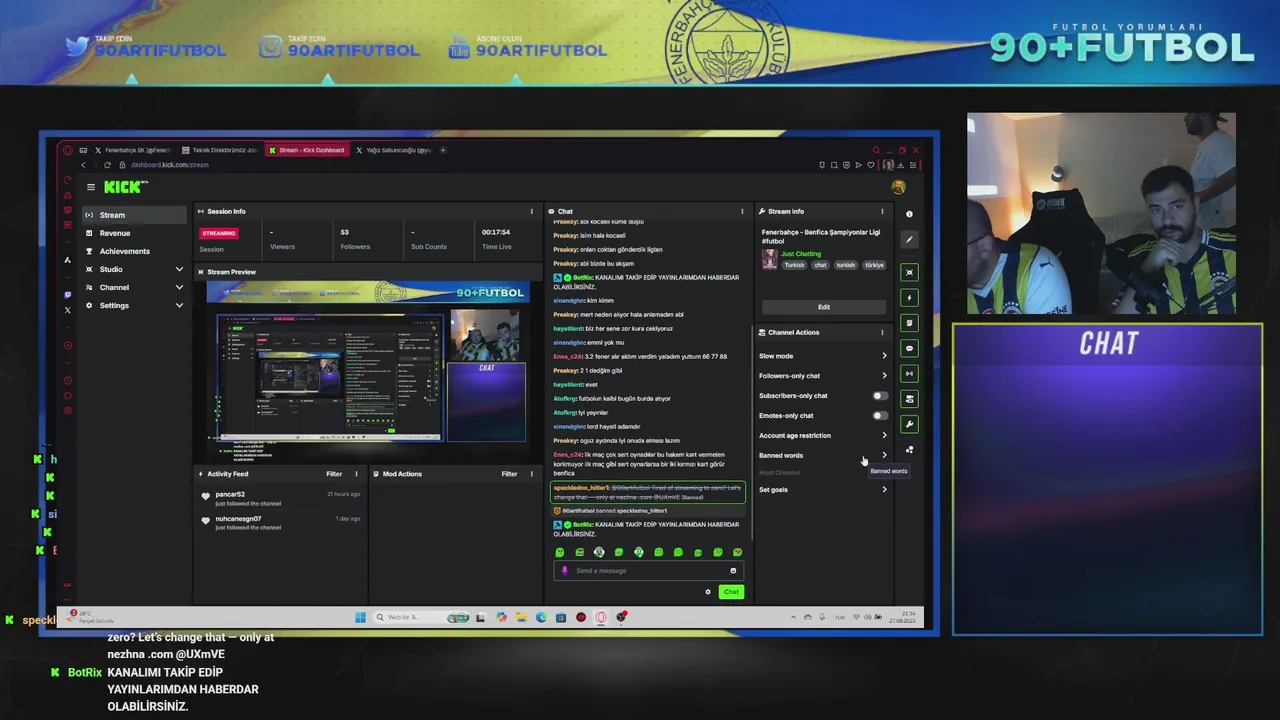Click the Turkish tag in Stream info
Screen dimensions: 1280x720
tap(794, 265)
